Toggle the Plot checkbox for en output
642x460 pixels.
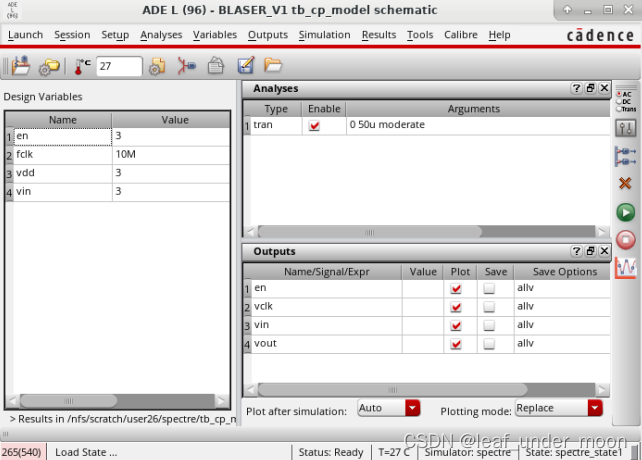click(x=456, y=288)
